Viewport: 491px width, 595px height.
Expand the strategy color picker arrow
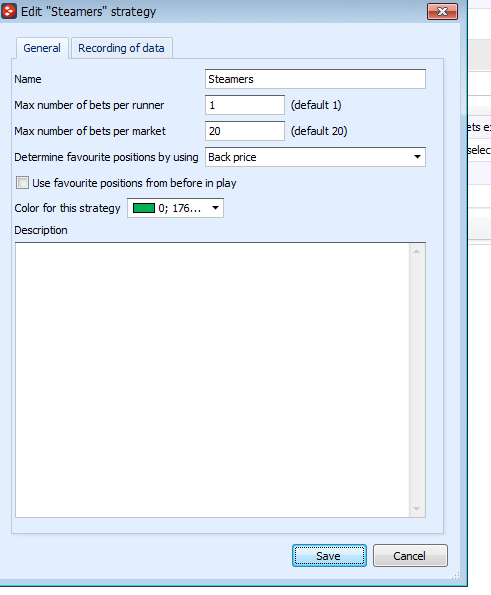[216, 208]
